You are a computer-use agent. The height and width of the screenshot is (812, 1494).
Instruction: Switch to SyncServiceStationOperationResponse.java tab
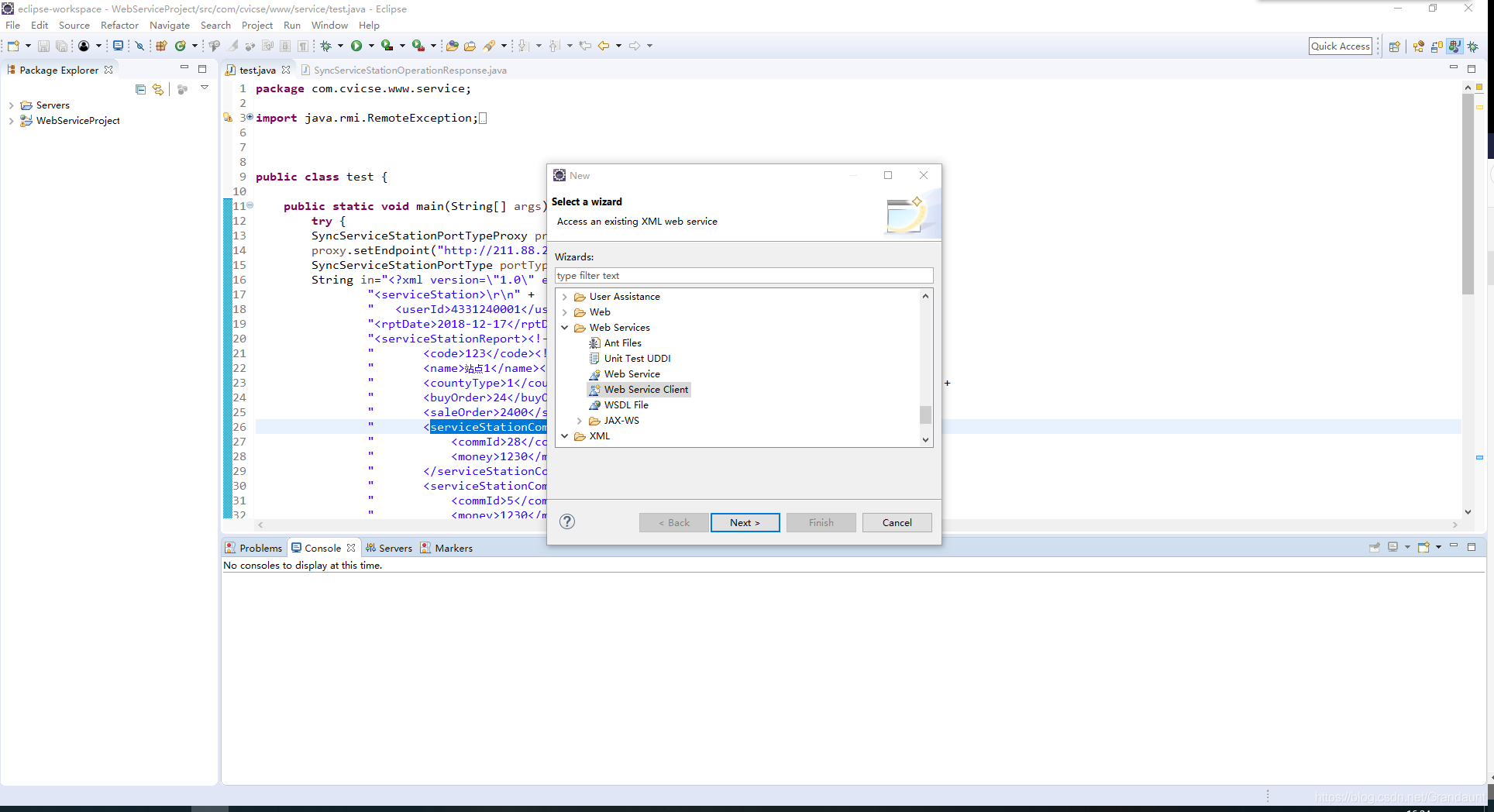coord(404,70)
